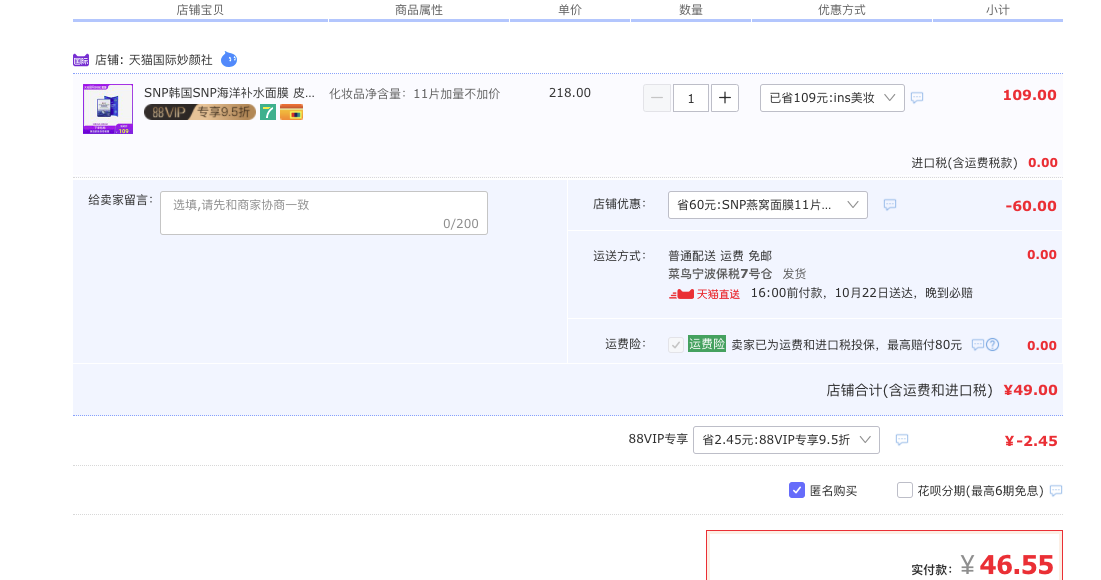Increase quantity with the plus button
The width and height of the screenshot is (1101, 580).
pos(725,98)
